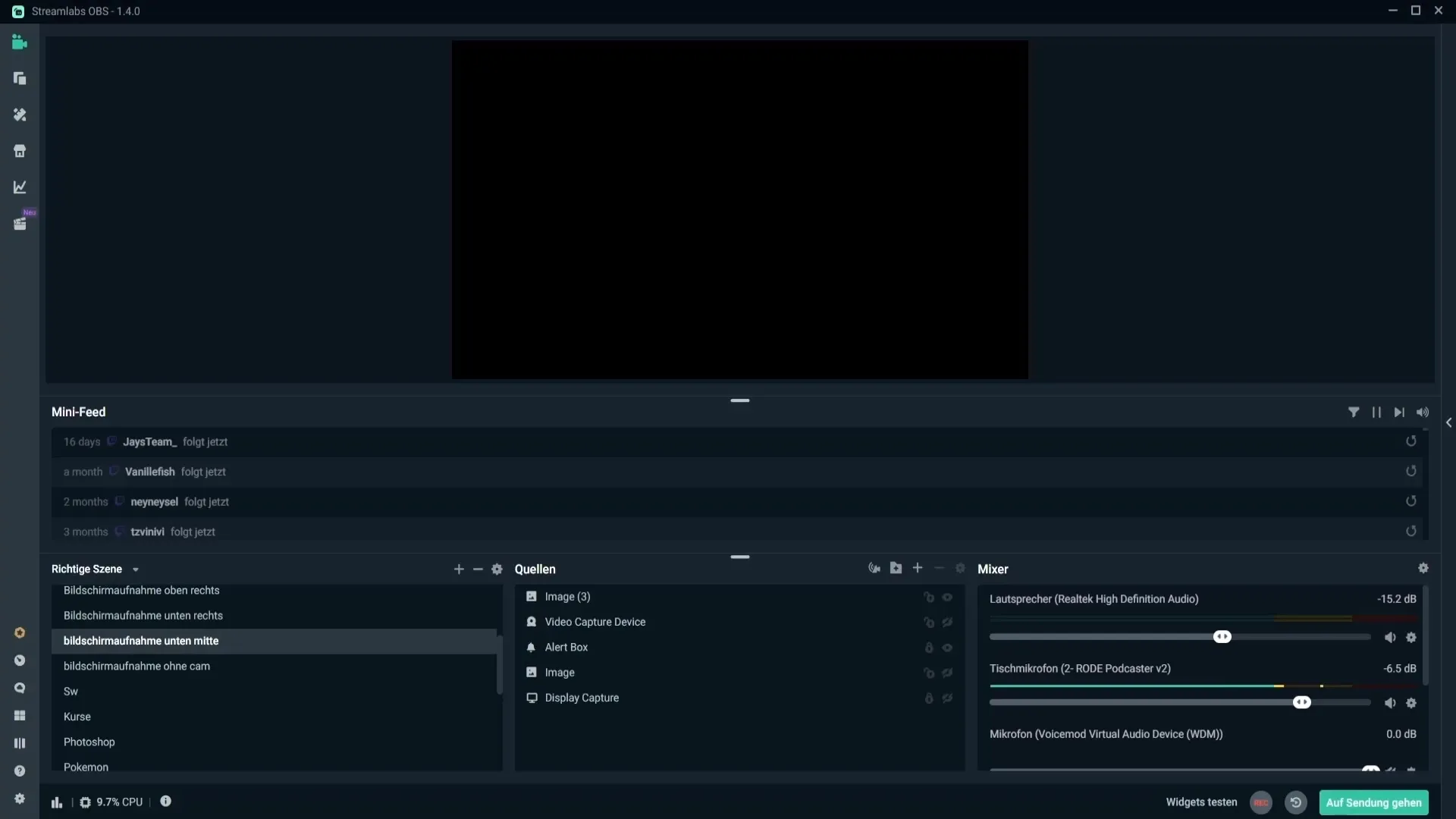Pause the Mini-Feed alert queue
Viewport: 1456px width, 819px height.
[x=1376, y=412]
